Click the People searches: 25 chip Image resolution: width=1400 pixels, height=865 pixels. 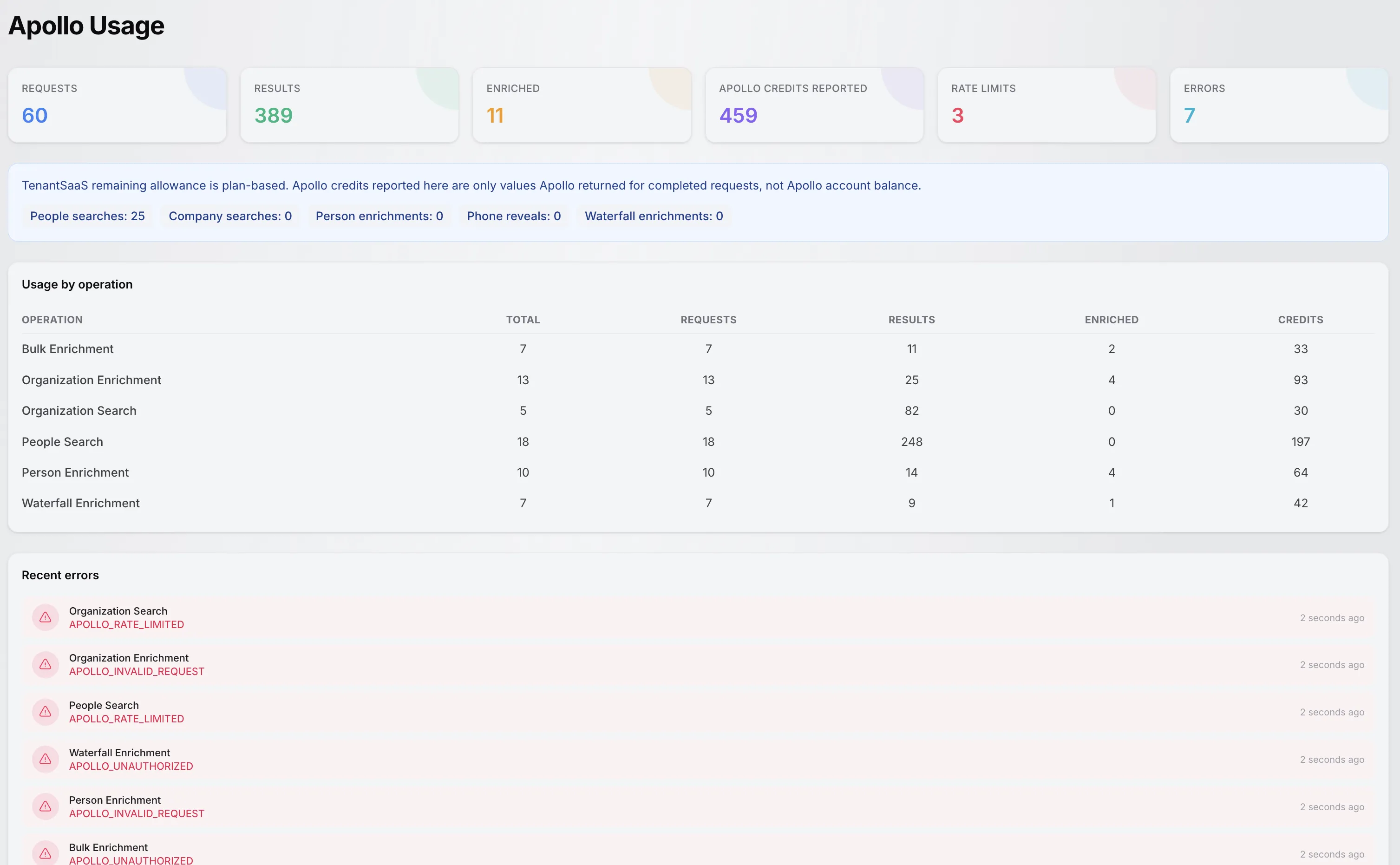(x=87, y=216)
